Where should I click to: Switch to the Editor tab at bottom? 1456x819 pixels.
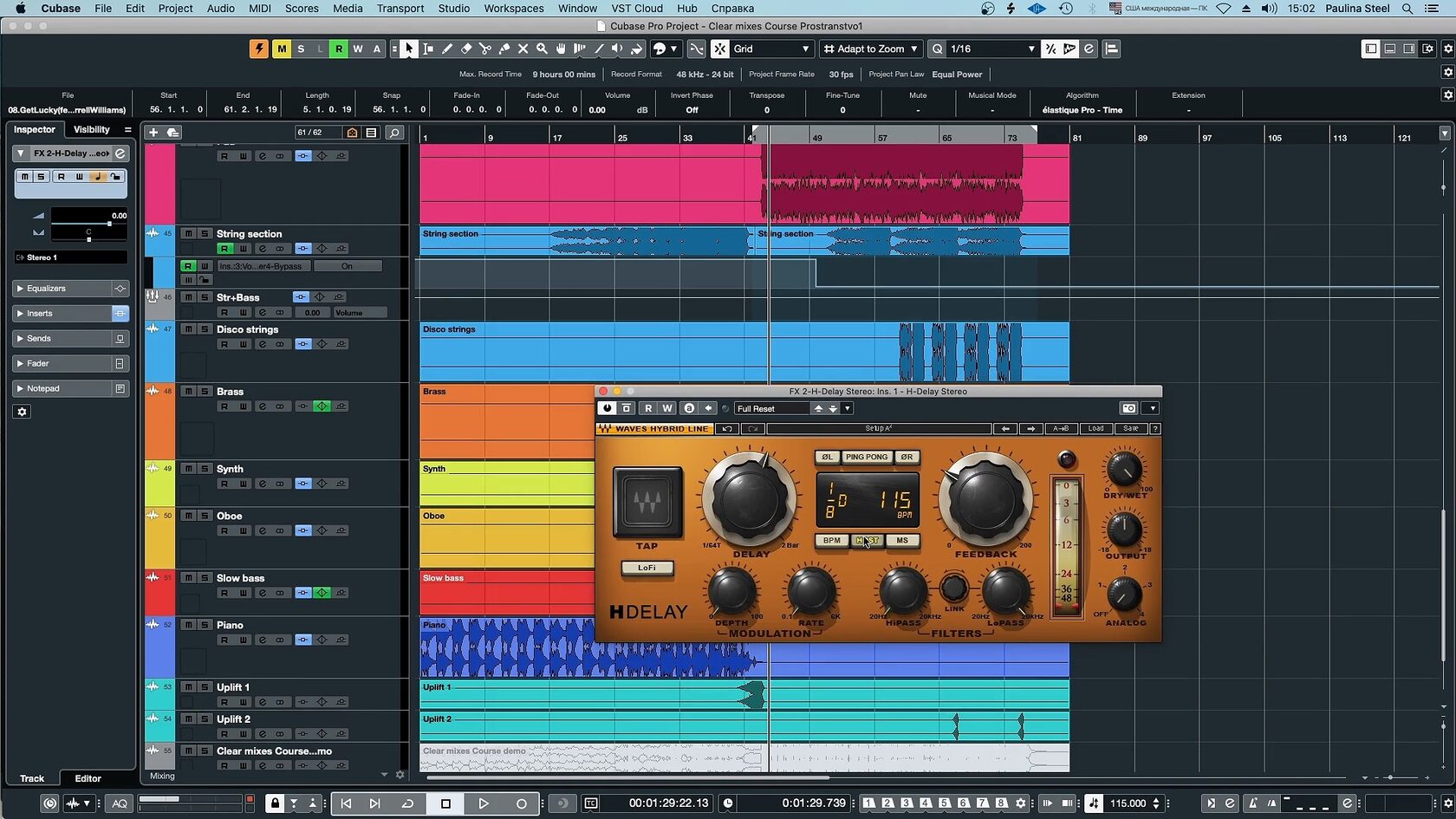pos(88,778)
